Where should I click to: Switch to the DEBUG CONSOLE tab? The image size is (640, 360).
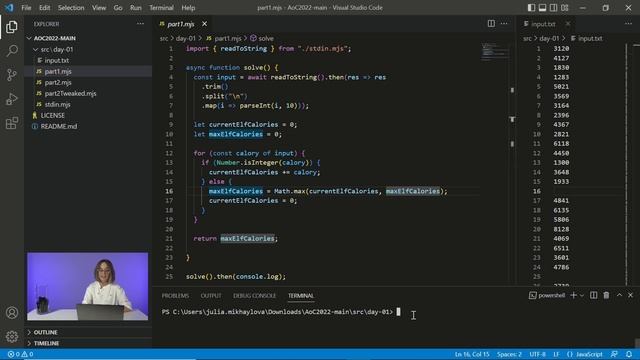coord(254,296)
